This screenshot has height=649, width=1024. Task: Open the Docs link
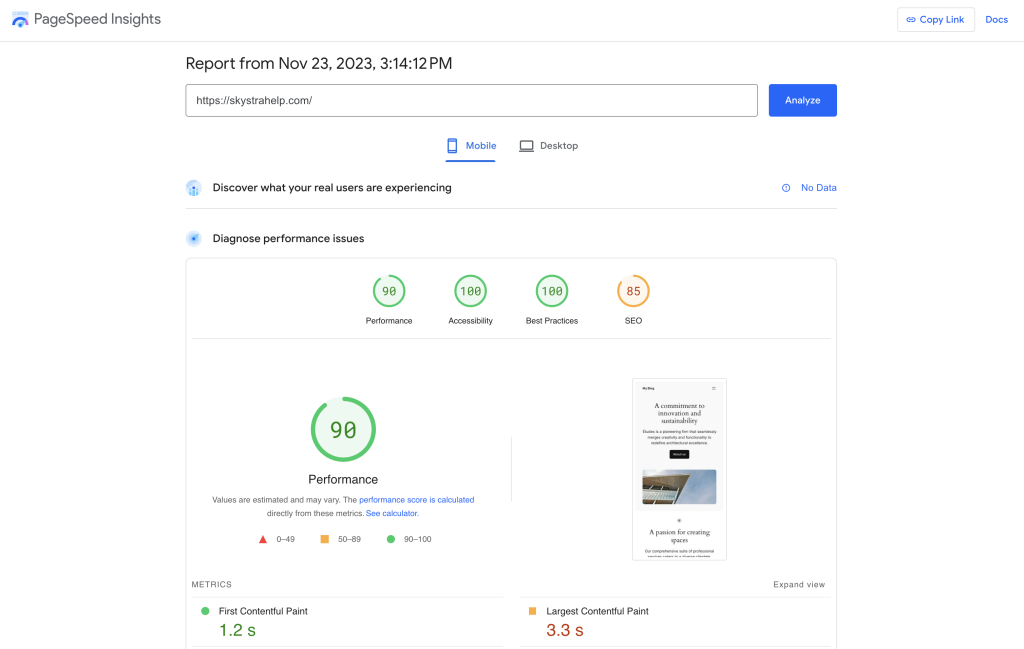[996, 20]
